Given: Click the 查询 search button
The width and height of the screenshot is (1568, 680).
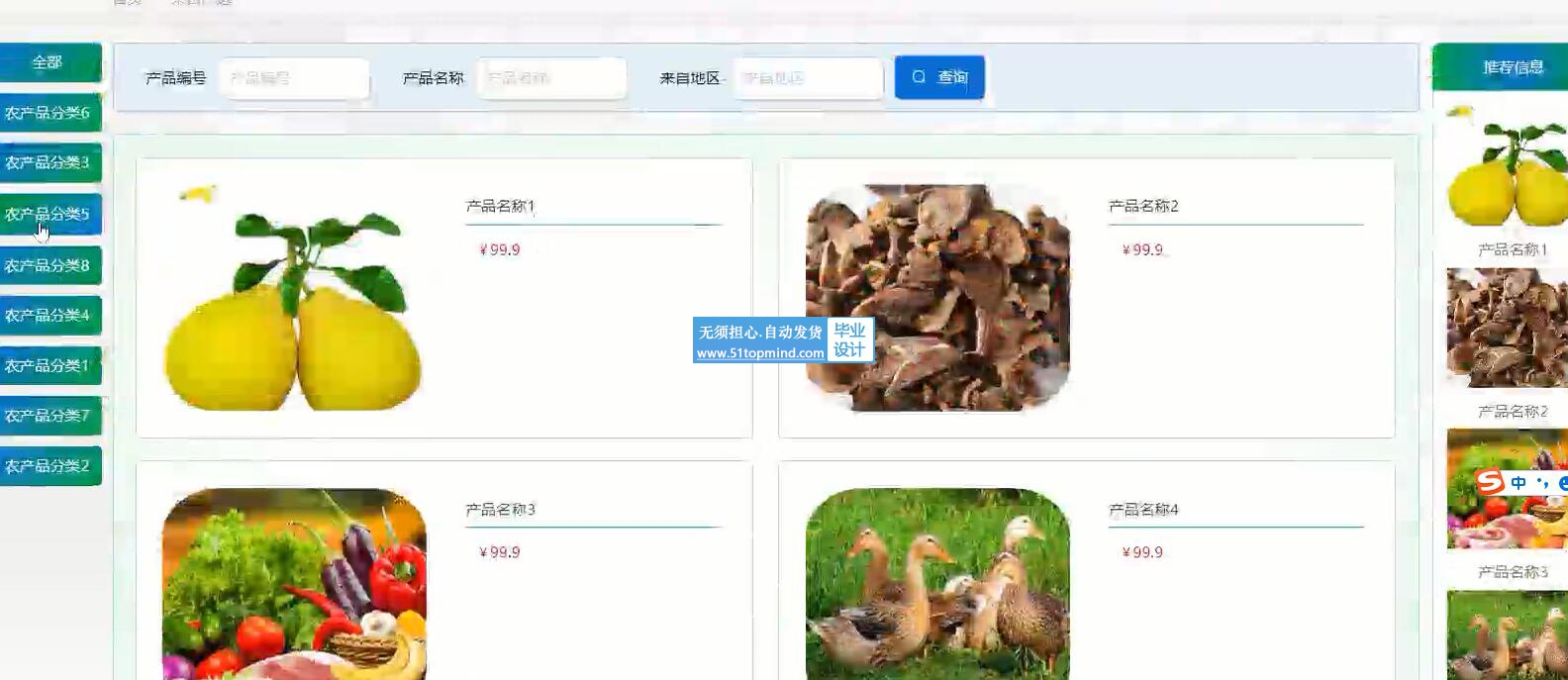Looking at the screenshot, I should 939,77.
